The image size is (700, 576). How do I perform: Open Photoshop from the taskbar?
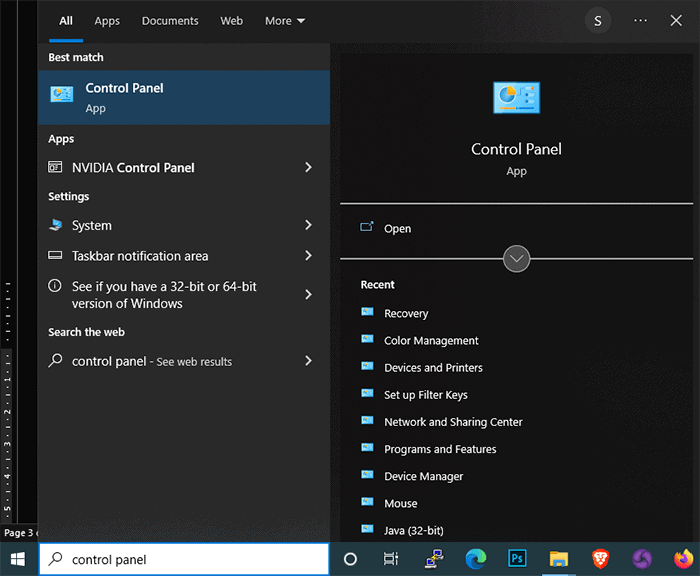517,559
